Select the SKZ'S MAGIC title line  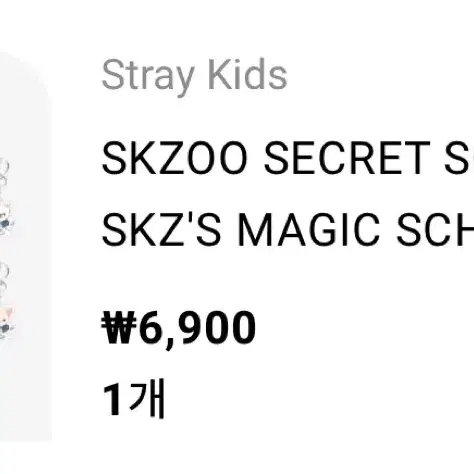288,230
